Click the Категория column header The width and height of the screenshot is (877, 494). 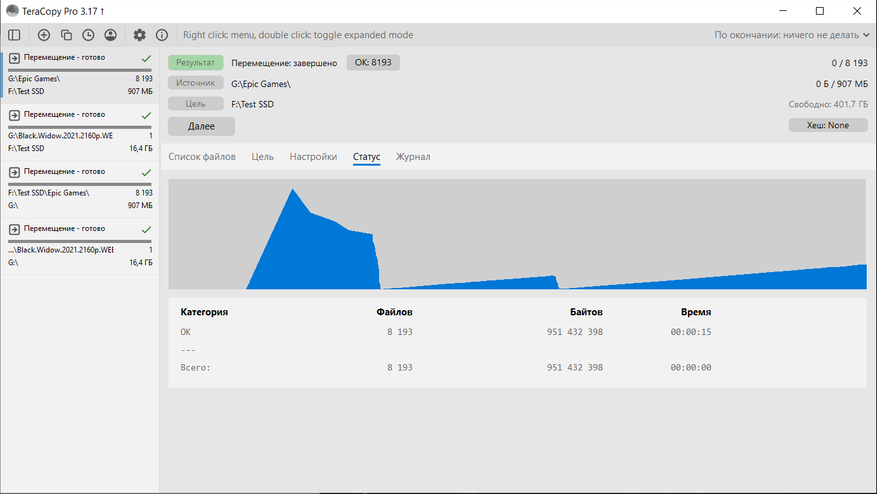tap(204, 312)
